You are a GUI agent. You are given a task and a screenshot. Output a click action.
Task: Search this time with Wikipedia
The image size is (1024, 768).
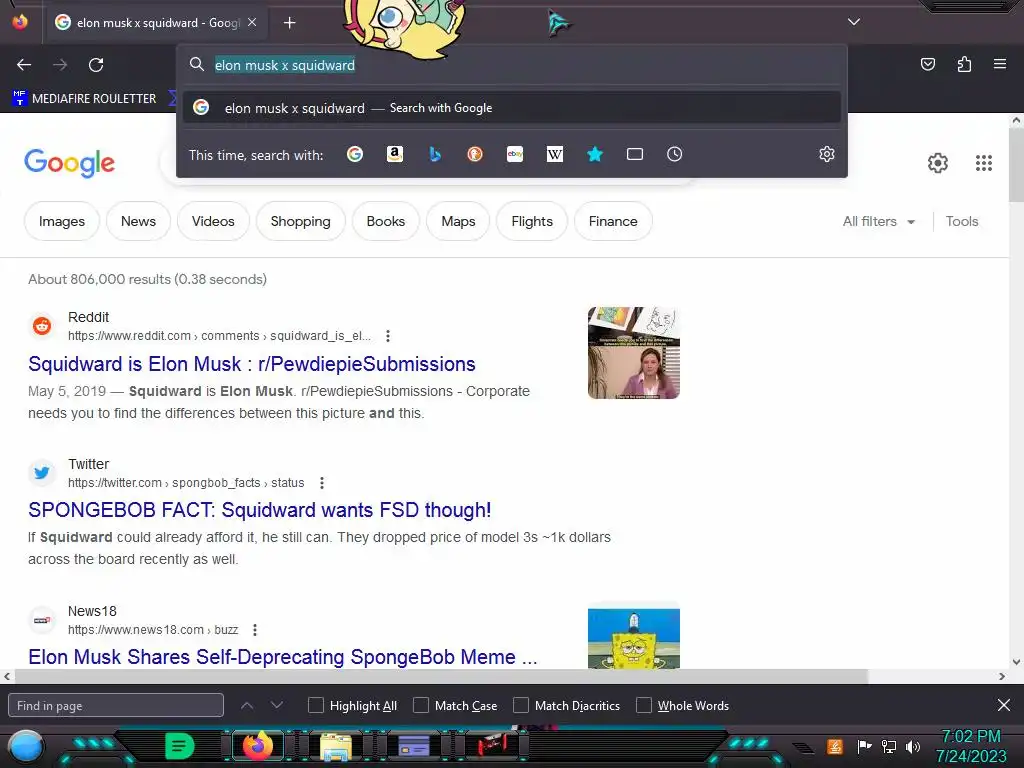(x=554, y=154)
